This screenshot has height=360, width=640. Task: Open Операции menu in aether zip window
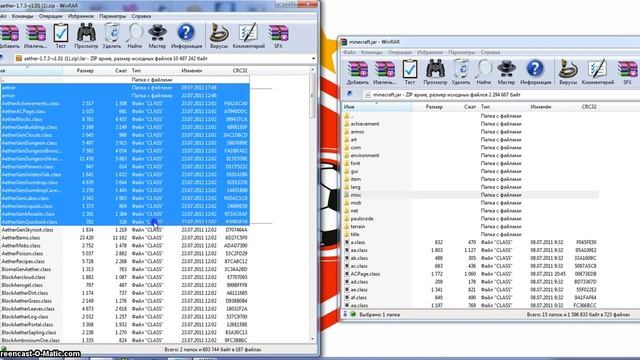point(51,16)
